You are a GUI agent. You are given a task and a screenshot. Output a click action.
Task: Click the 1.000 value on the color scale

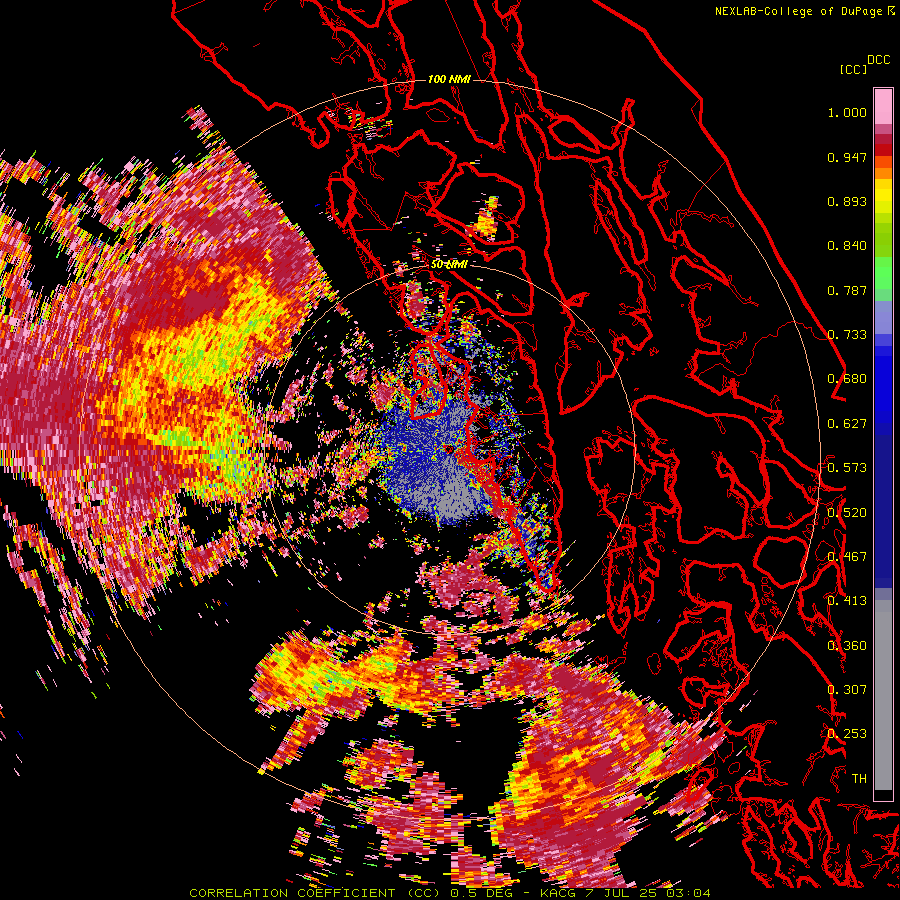pos(847,112)
